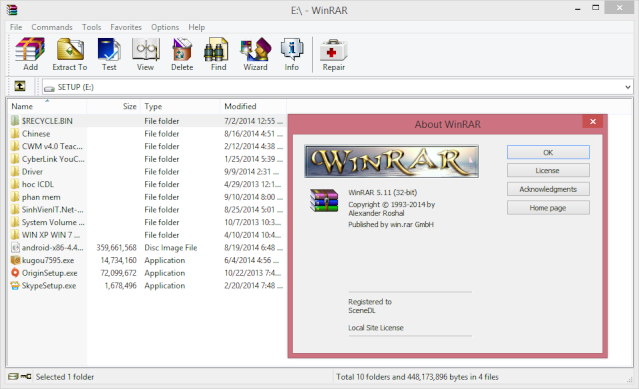The width and height of the screenshot is (639, 389).
Task: Click the SETUP (E:) address field
Action: pos(337,87)
